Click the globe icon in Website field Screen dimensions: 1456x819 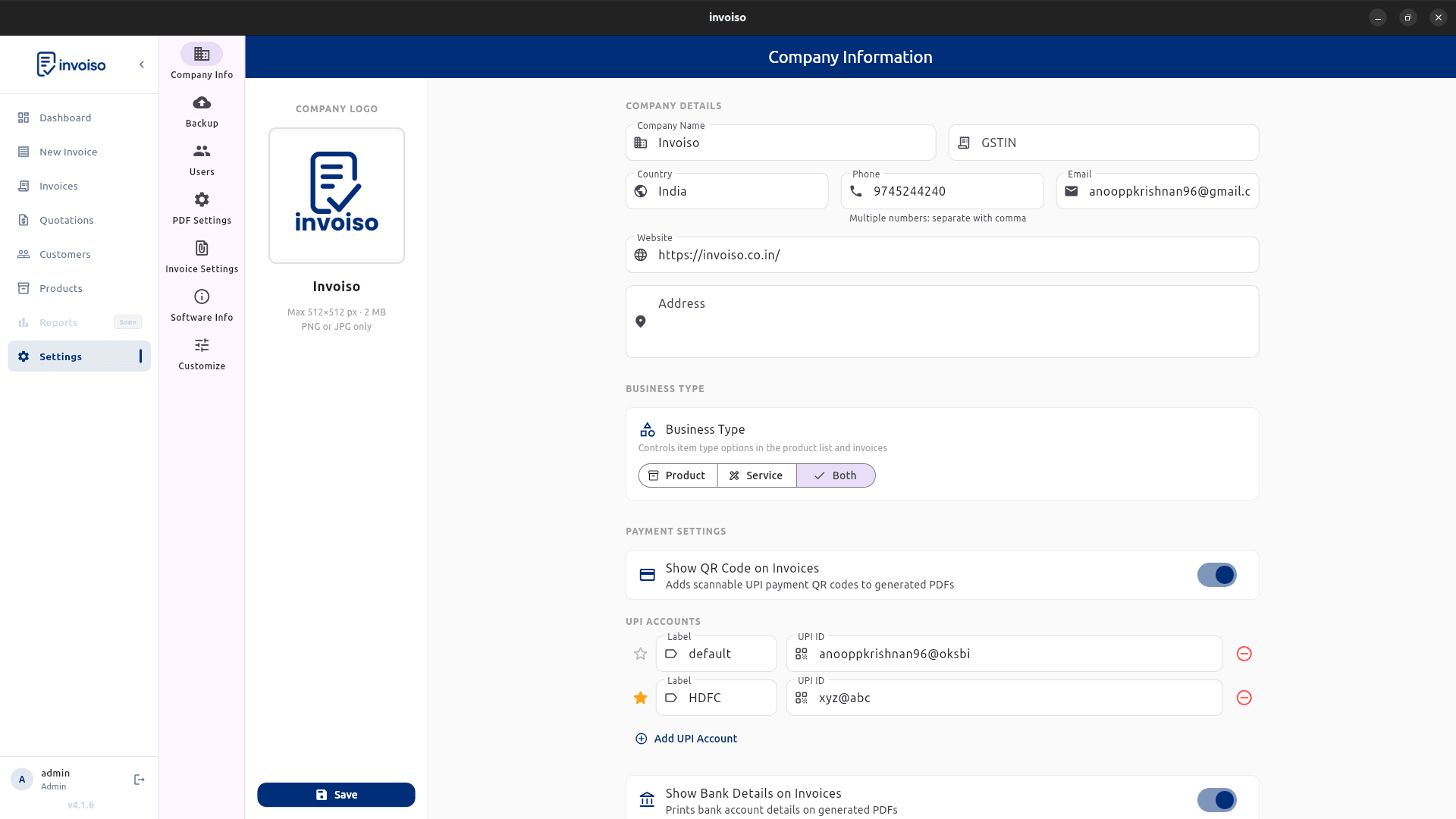pos(641,255)
